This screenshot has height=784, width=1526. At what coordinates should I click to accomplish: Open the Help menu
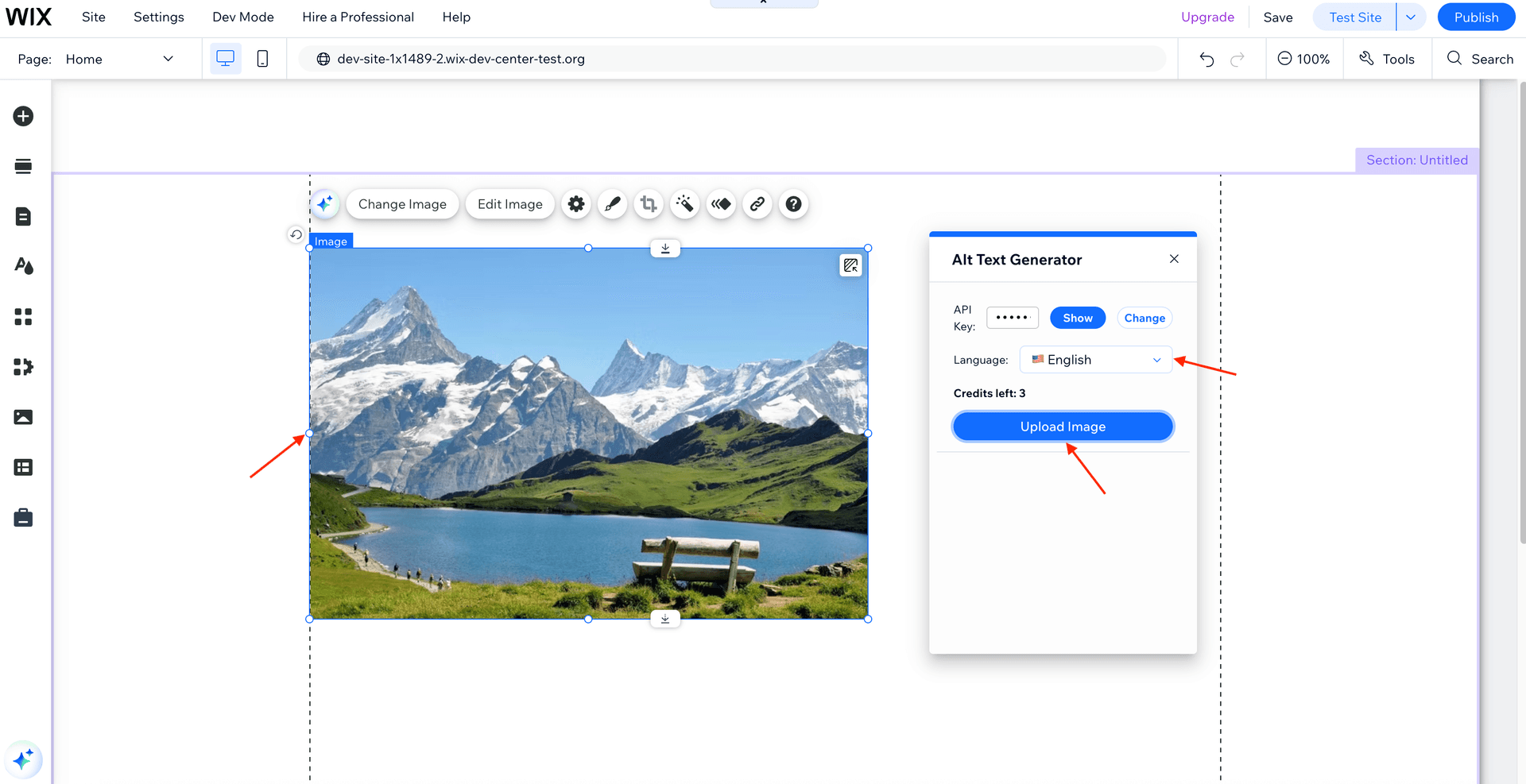pos(455,17)
